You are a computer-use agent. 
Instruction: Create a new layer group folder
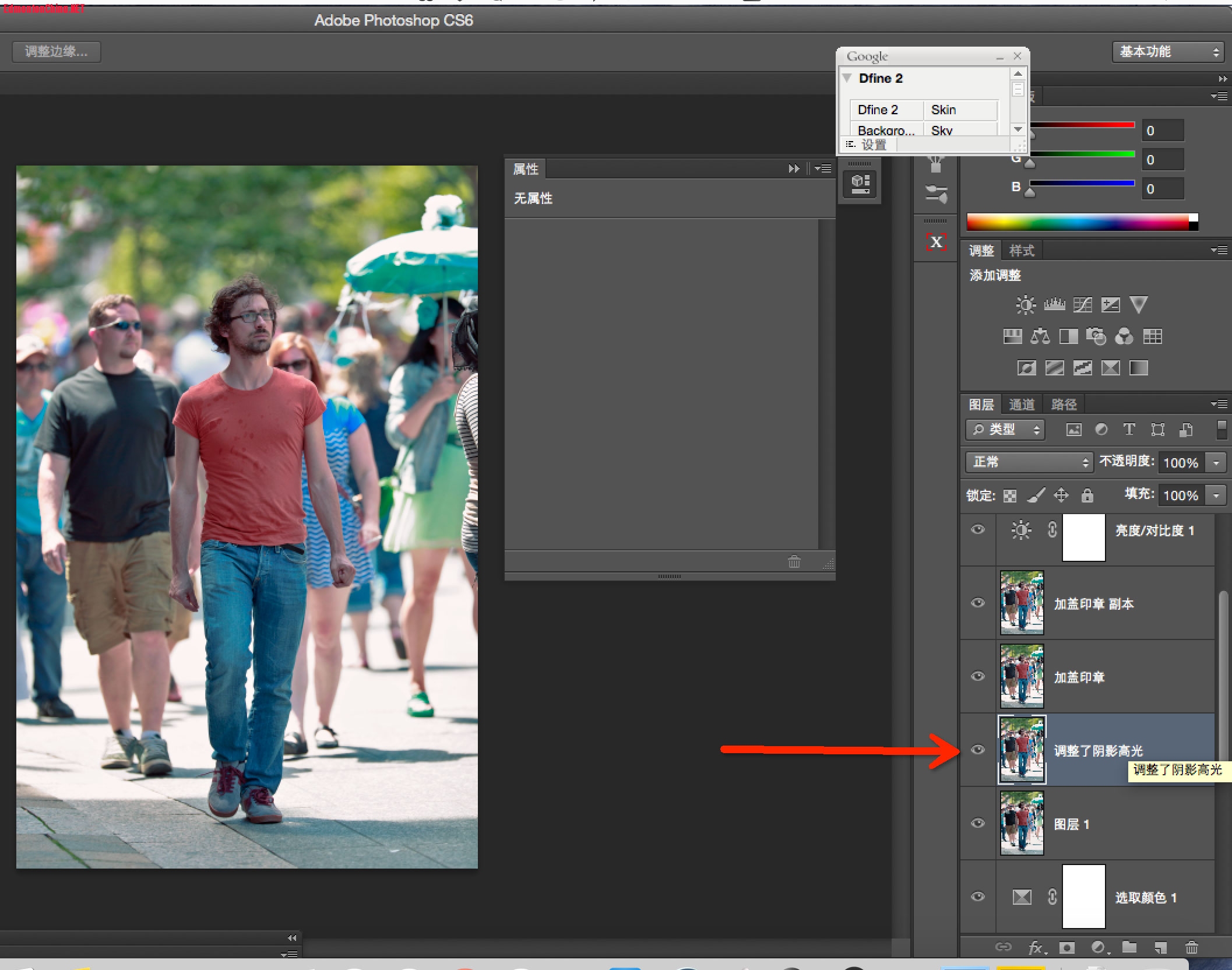pyautogui.click(x=1129, y=948)
